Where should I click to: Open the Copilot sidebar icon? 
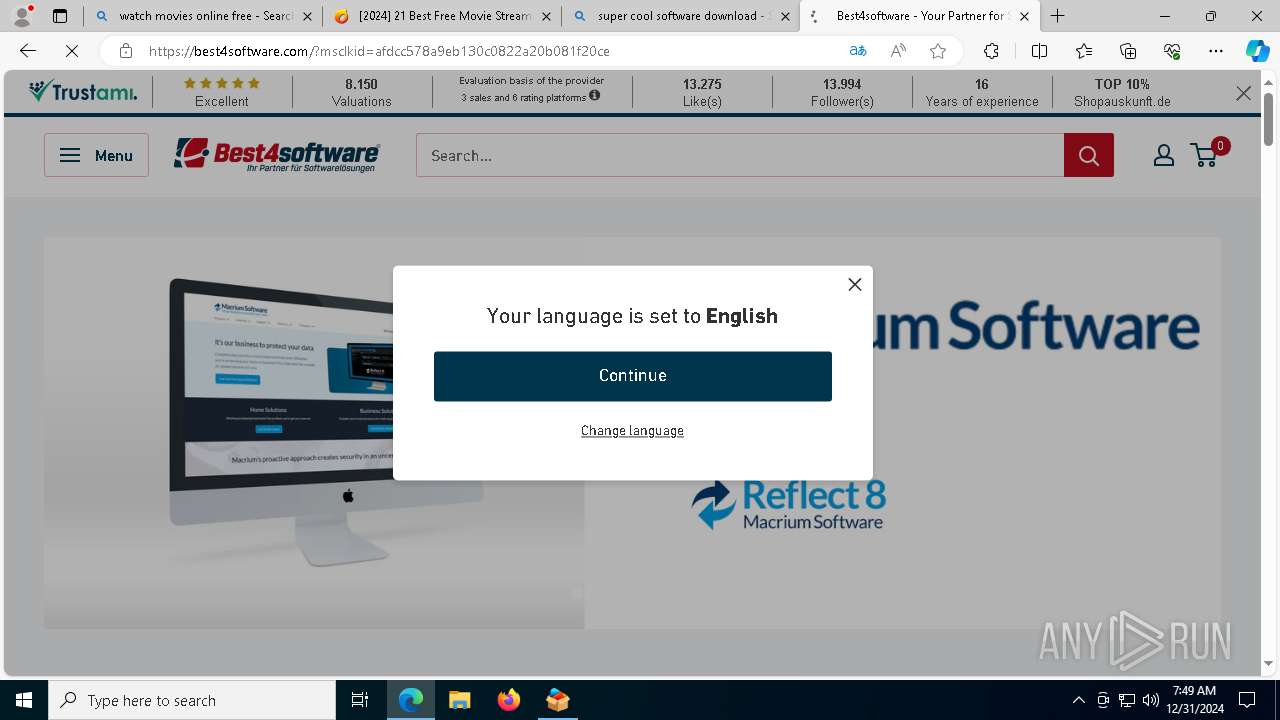click(x=1257, y=51)
